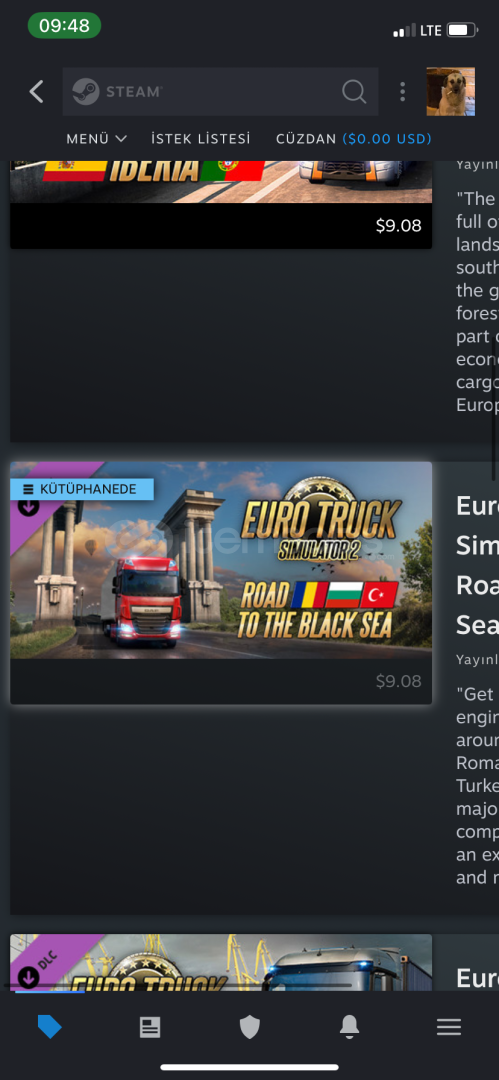
Task: Open İSTEK LİSTESİ wishlist tab
Action: pyautogui.click(x=201, y=139)
